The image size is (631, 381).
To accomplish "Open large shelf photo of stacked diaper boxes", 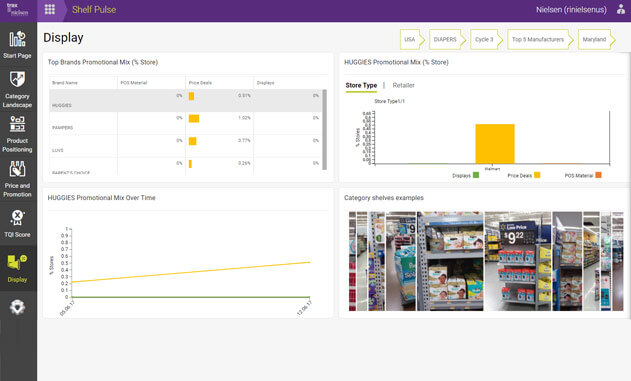I will tap(450, 261).
